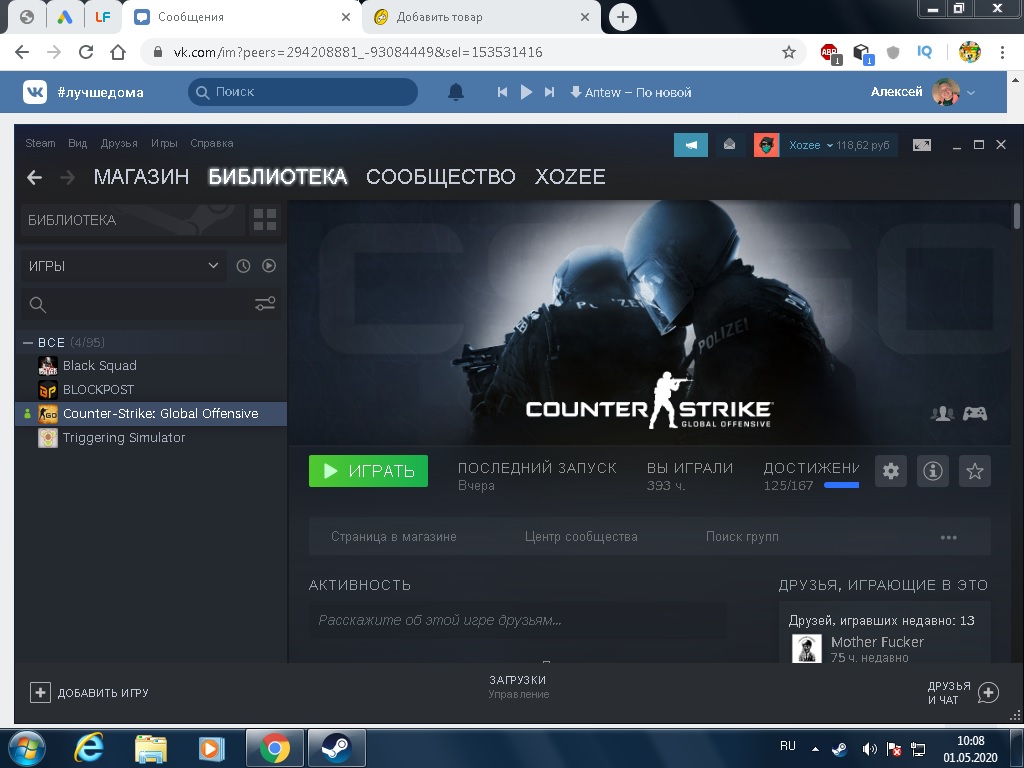This screenshot has width=1024, height=768.
Task: Go to the СООБЩЕСТВО tab
Action: (x=441, y=177)
